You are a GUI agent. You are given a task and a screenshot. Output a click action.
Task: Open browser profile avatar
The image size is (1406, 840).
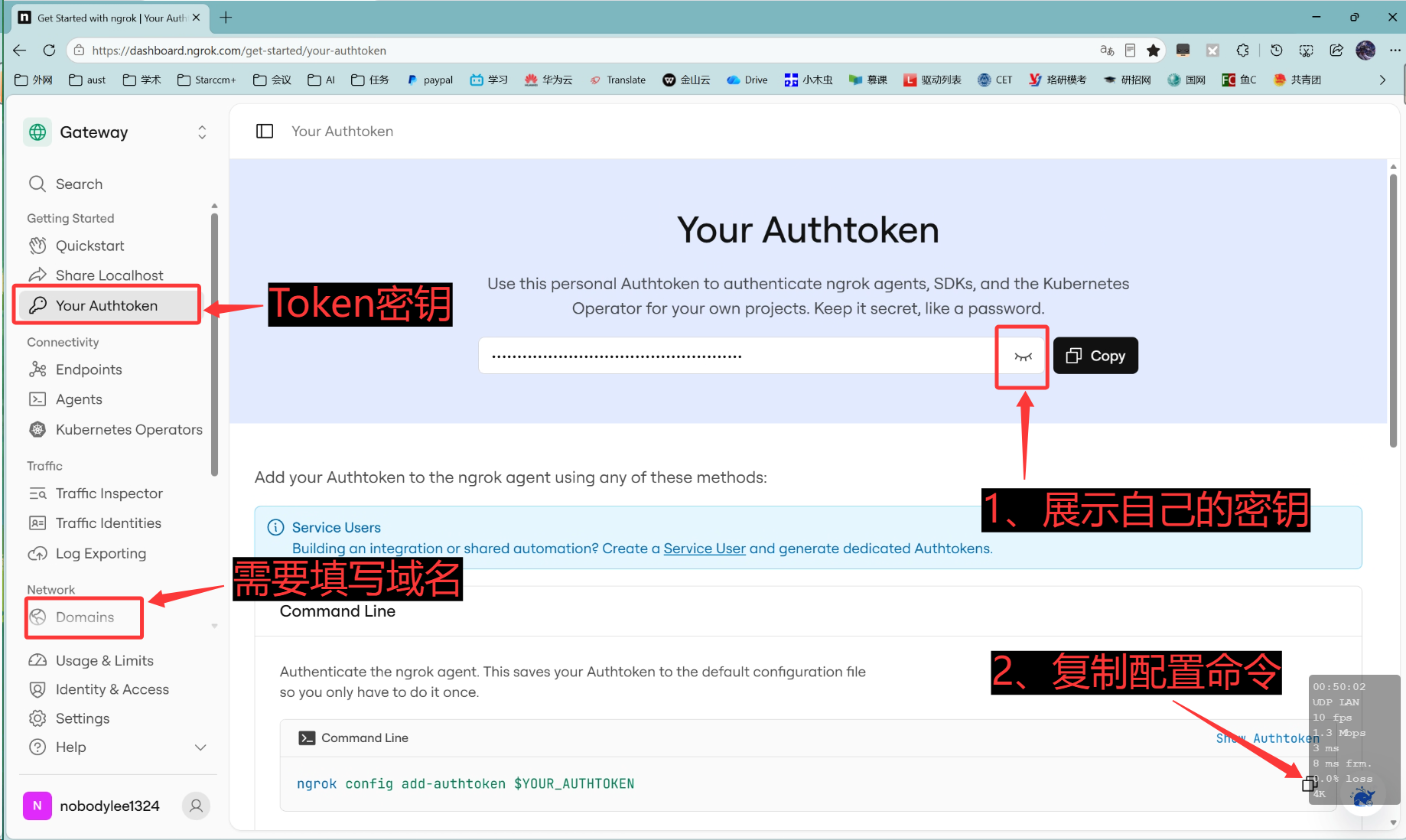[x=1365, y=50]
